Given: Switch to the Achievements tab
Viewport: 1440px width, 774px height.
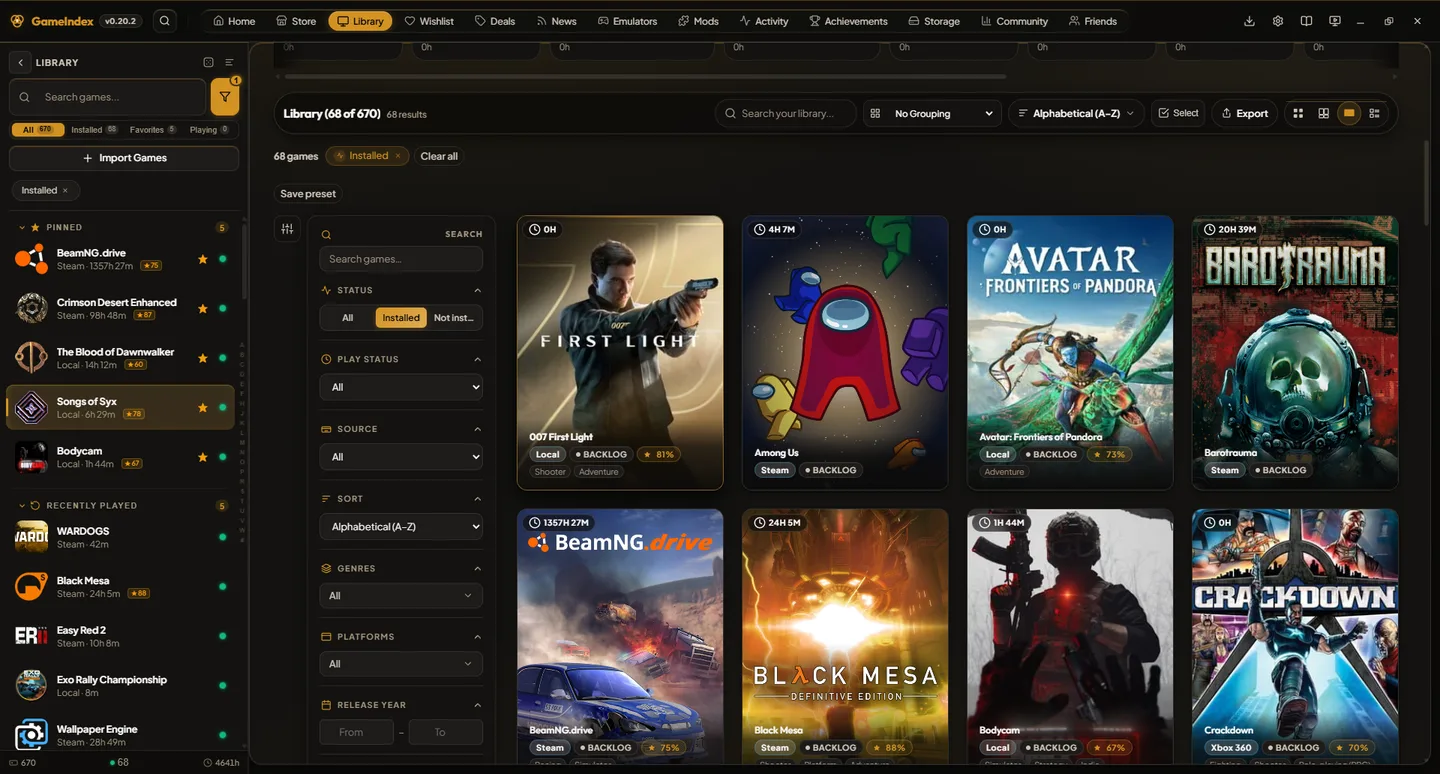Looking at the screenshot, I should 848,21.
